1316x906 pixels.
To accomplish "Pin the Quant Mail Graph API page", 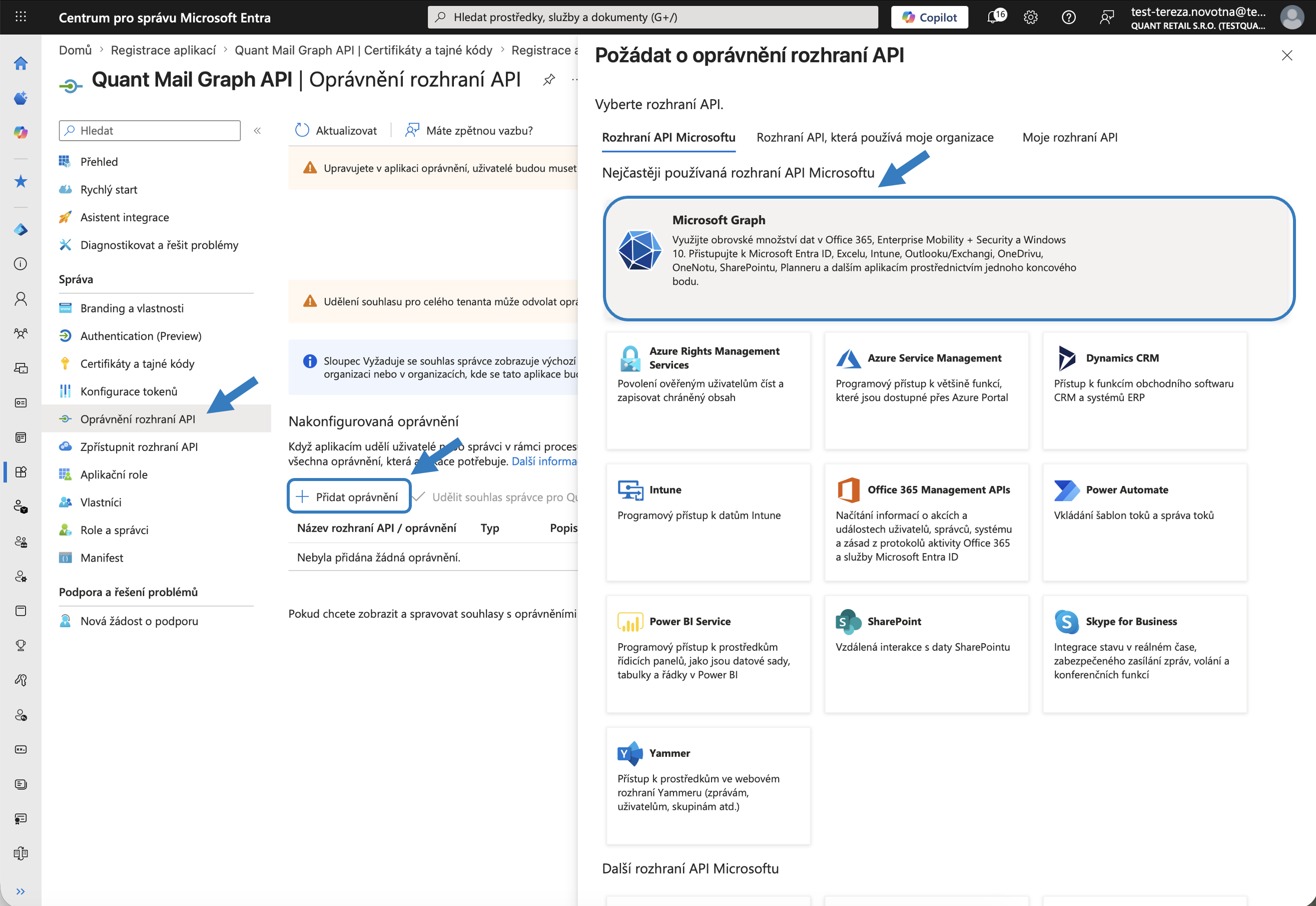I will (549, 80).
